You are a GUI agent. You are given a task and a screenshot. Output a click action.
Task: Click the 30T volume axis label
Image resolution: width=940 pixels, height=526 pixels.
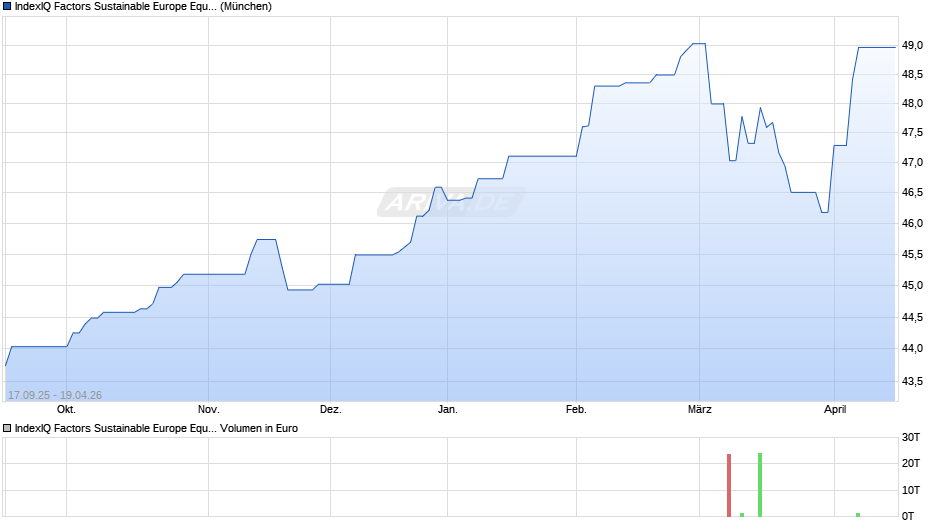tap(911, 437)
